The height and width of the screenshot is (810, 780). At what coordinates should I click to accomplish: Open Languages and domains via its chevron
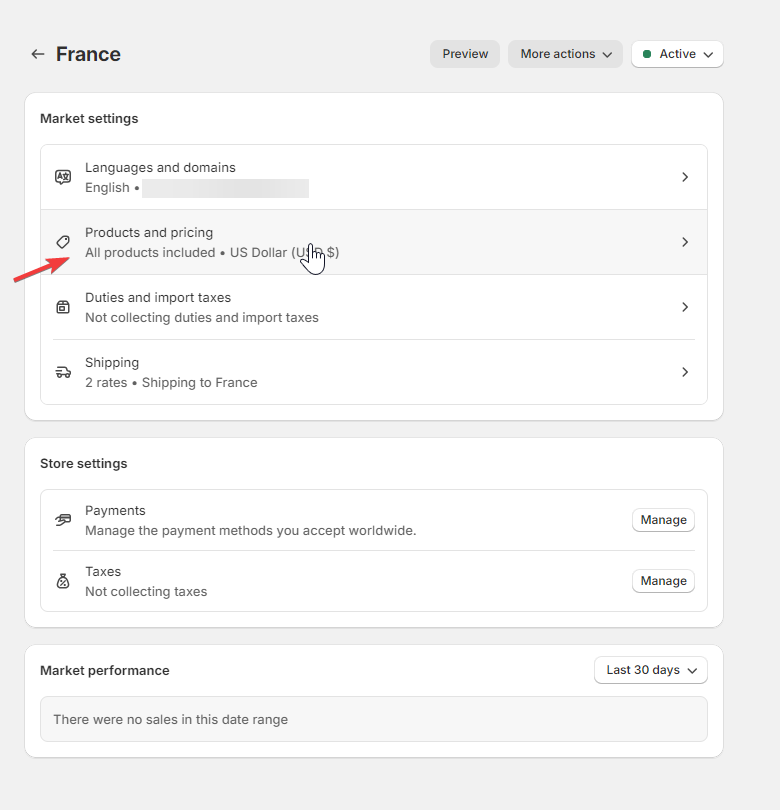click(685, 177)
